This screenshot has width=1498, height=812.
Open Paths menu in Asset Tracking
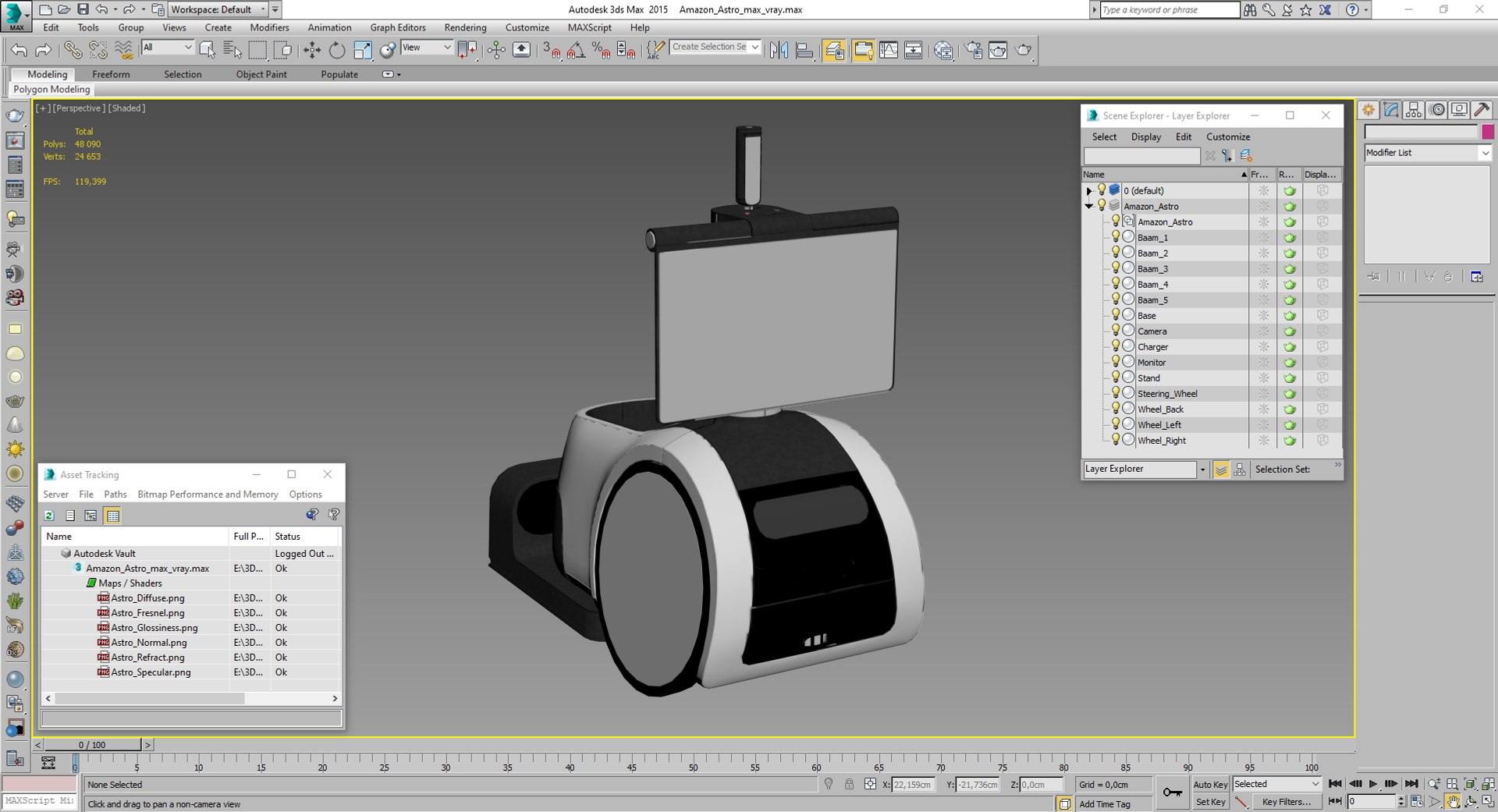pos(115,495)
